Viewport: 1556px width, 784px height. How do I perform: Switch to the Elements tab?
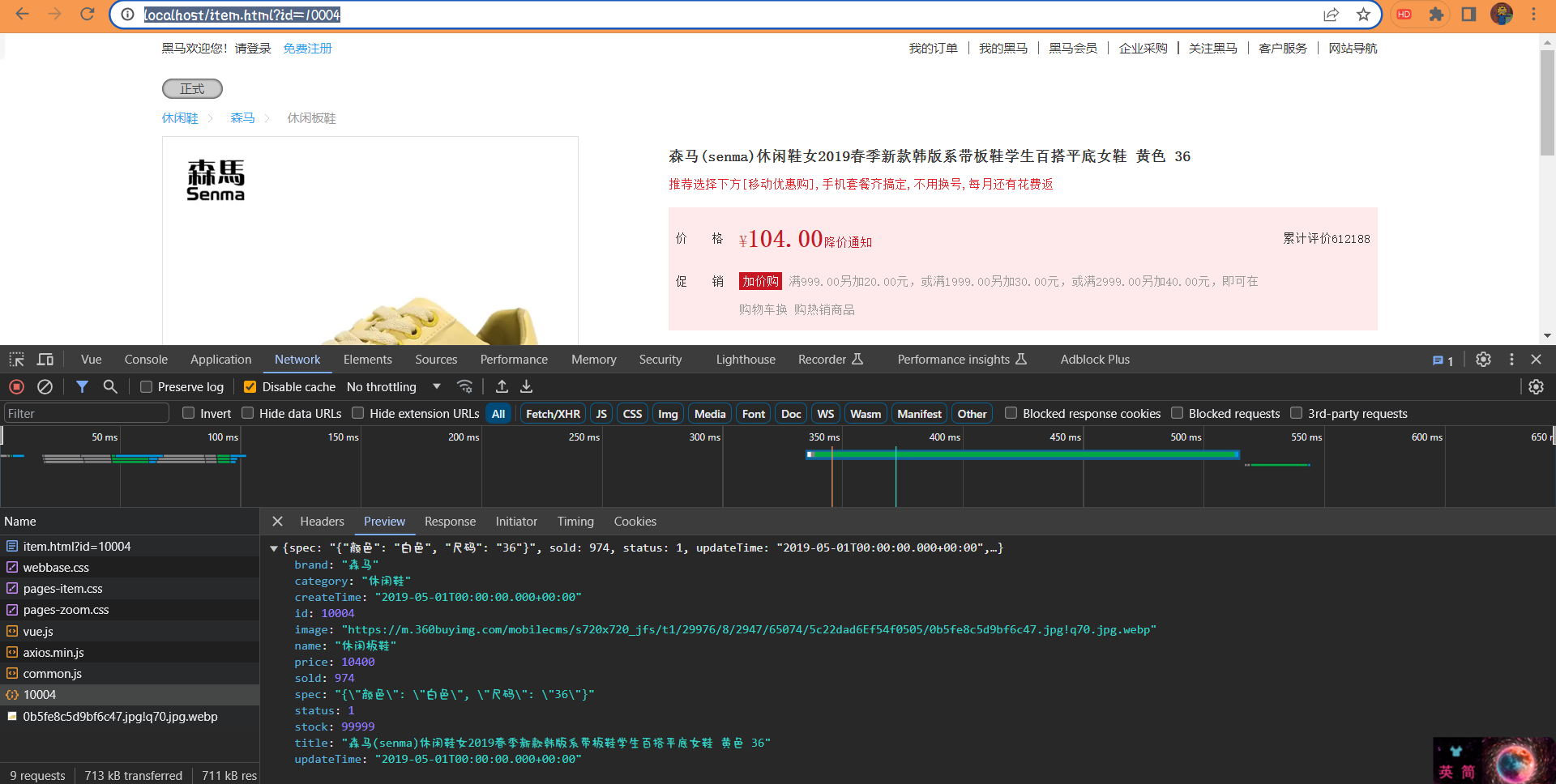pos(367,360)
